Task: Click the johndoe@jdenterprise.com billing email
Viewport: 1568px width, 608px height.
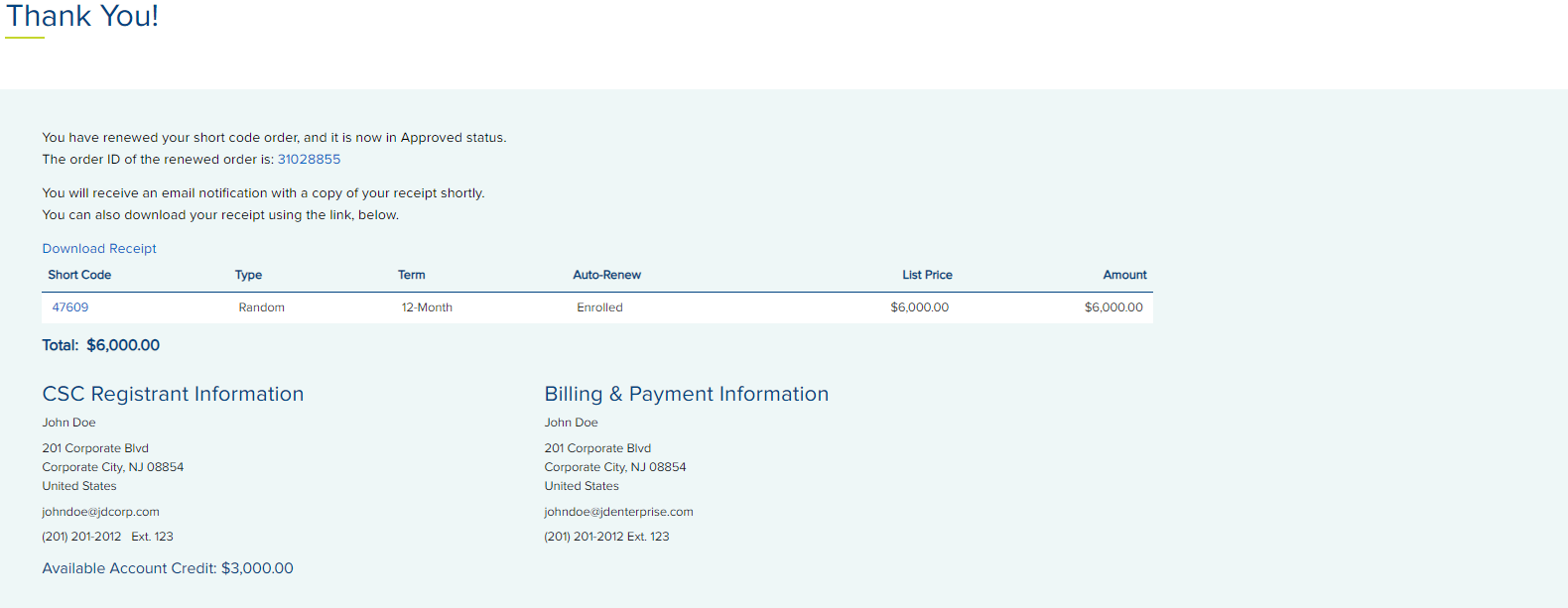Action: (618, 512)
